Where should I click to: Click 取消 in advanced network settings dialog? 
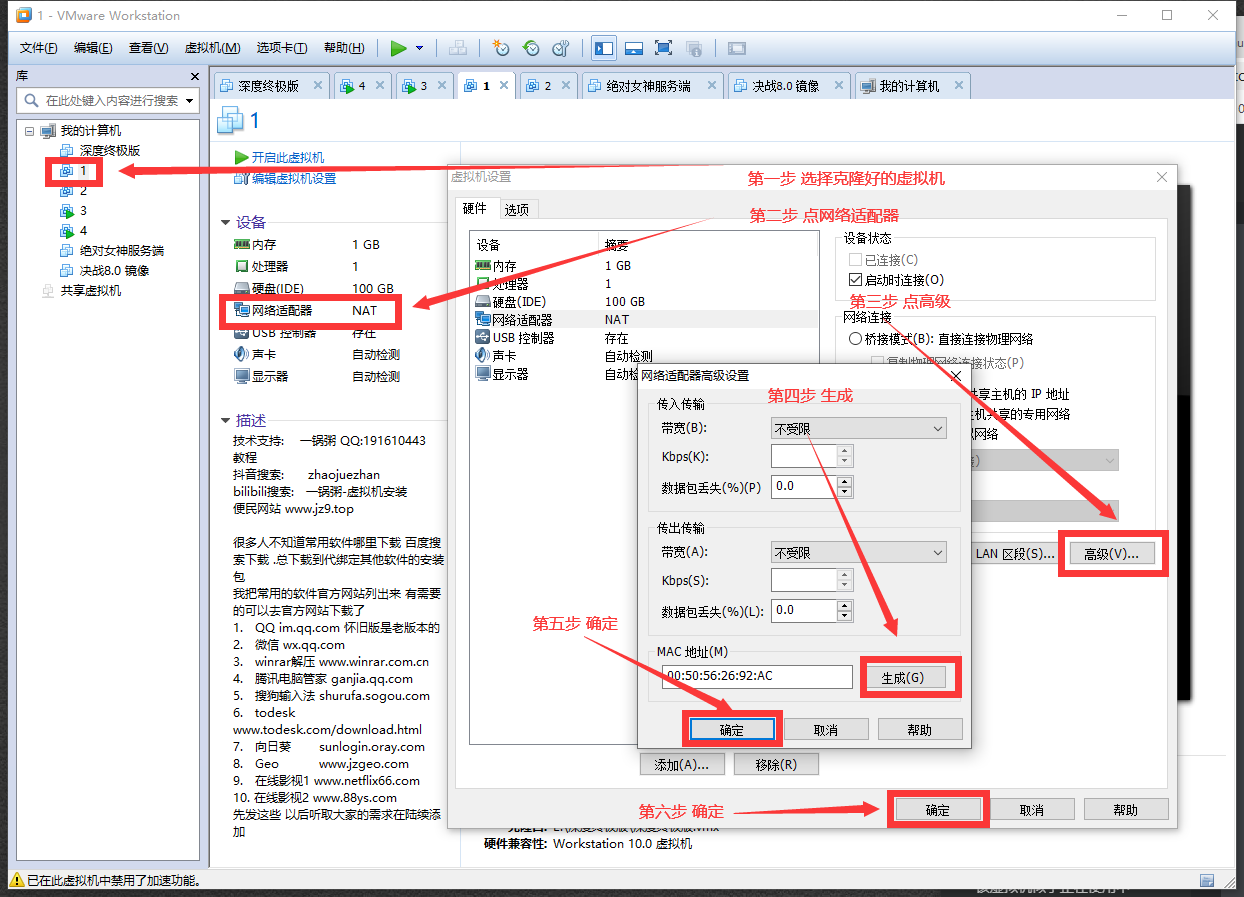826,730
